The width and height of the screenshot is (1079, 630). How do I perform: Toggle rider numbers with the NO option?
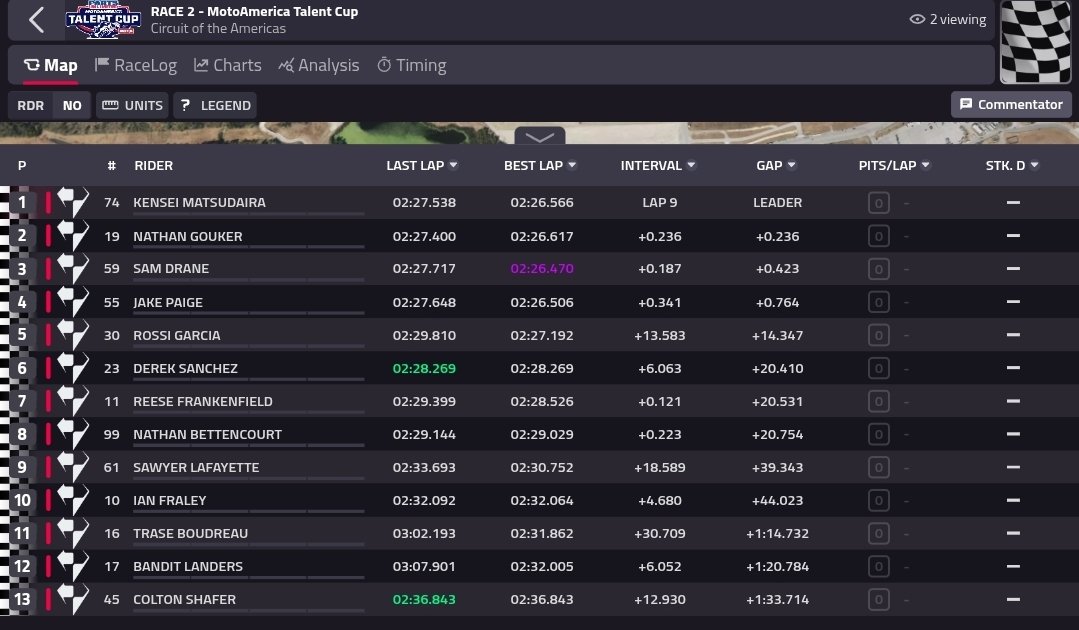point(71,104)
